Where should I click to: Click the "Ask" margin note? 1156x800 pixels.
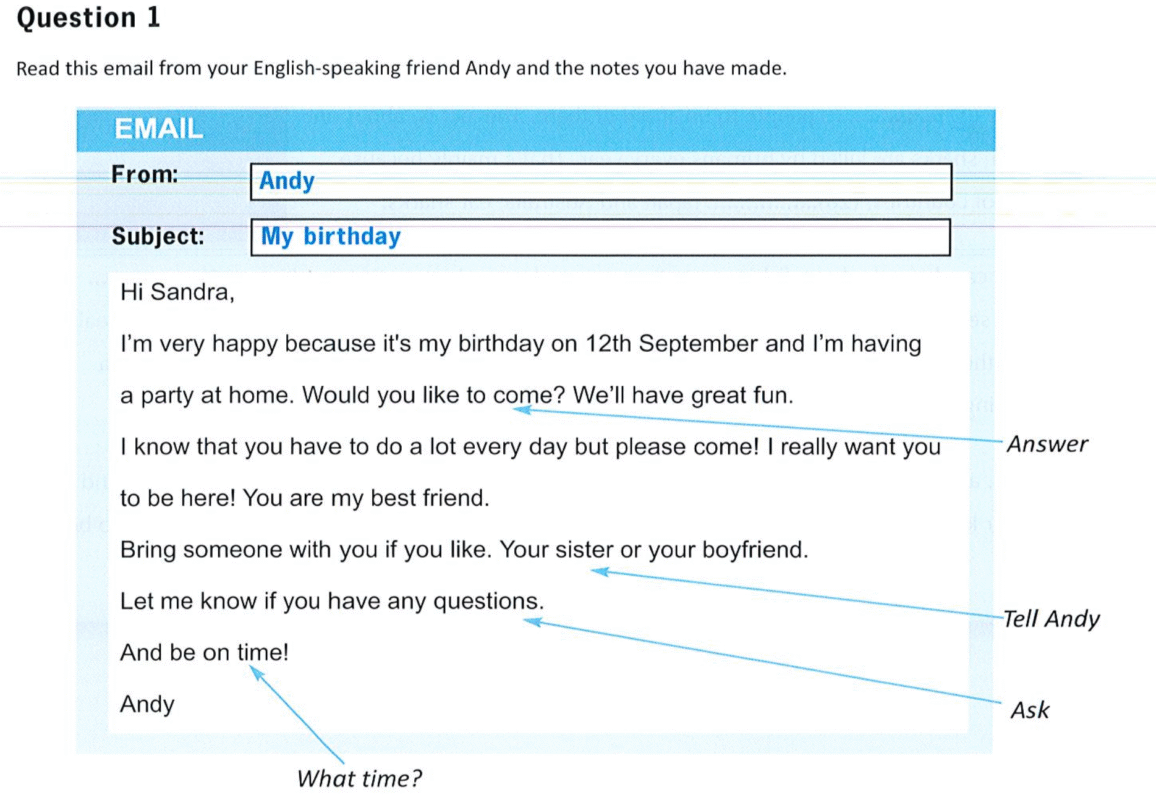point(1030,710)
